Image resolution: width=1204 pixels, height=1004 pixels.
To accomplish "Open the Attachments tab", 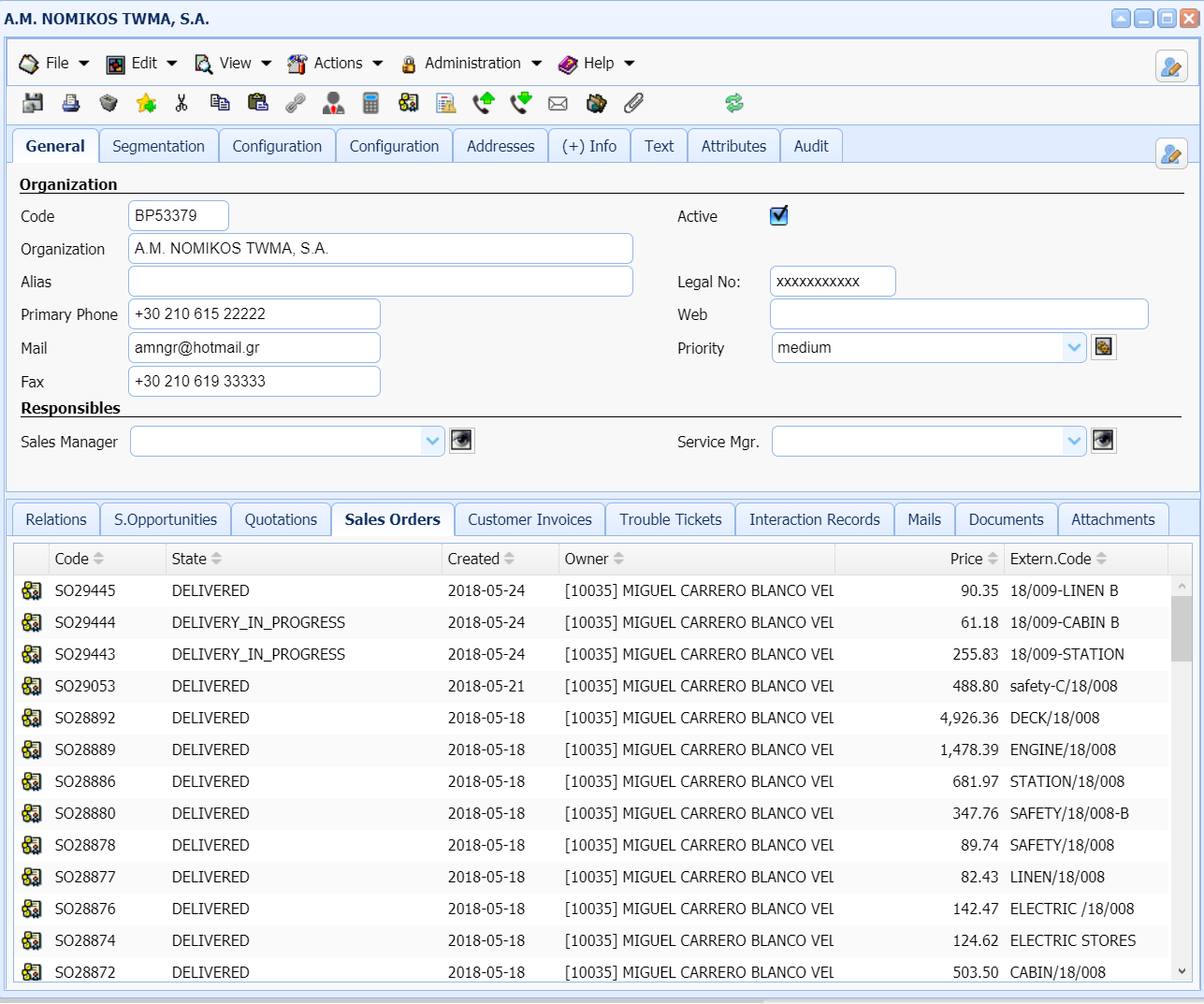I will pos(1113,519).
